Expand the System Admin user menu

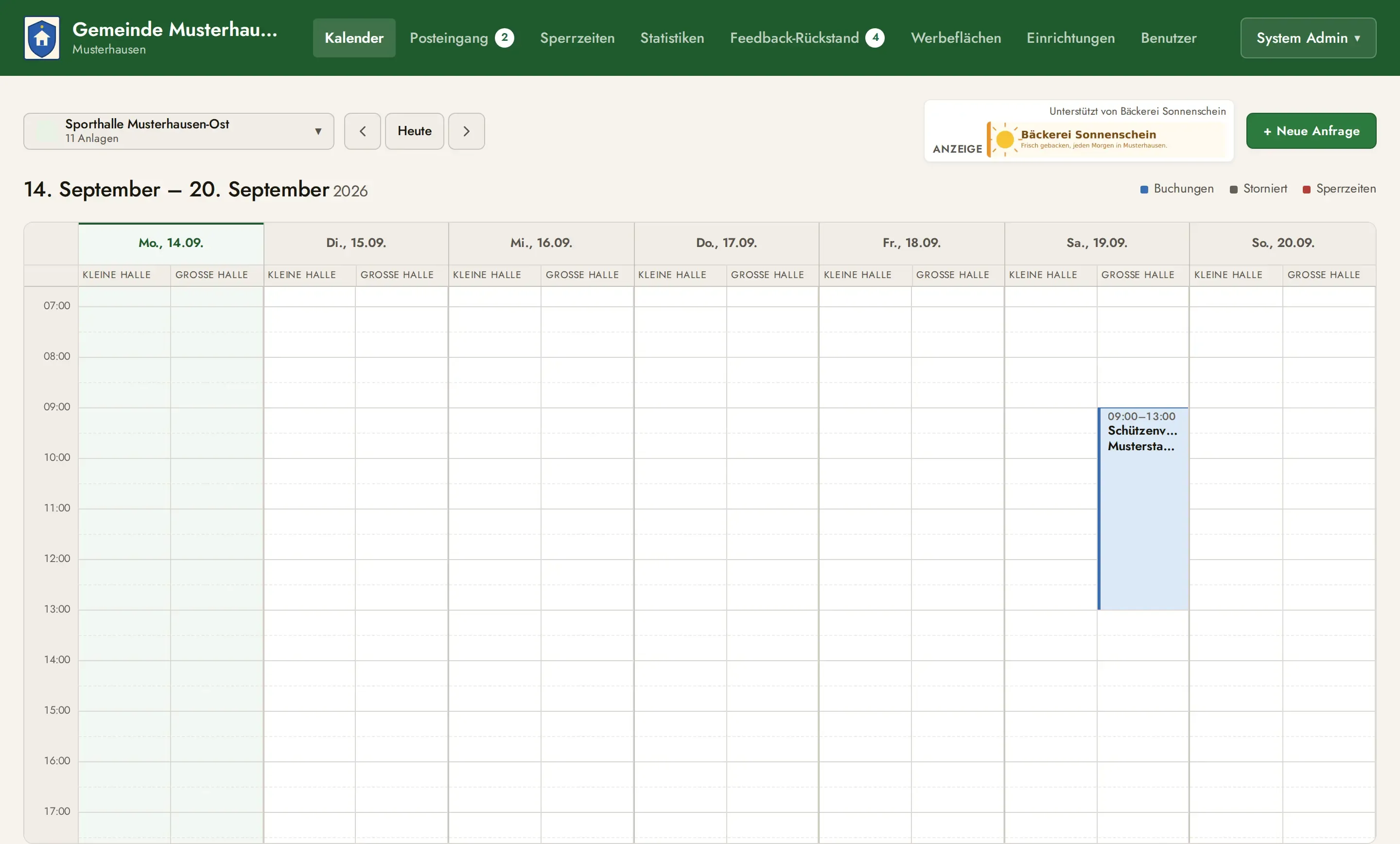tap(1308, 38)
